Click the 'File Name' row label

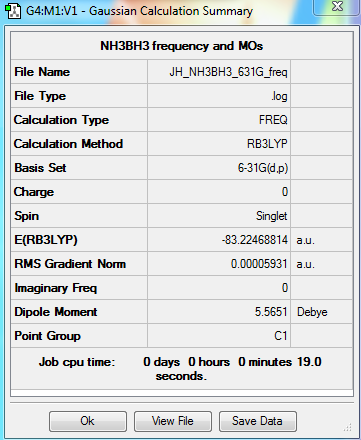click(42, 72)
